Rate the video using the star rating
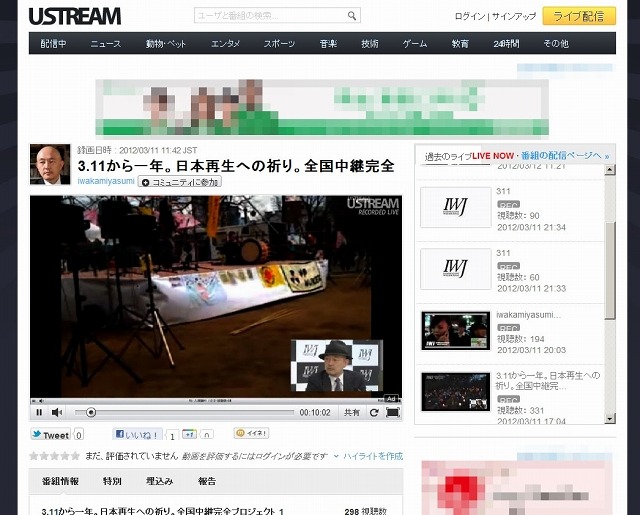 click(54, 456)
